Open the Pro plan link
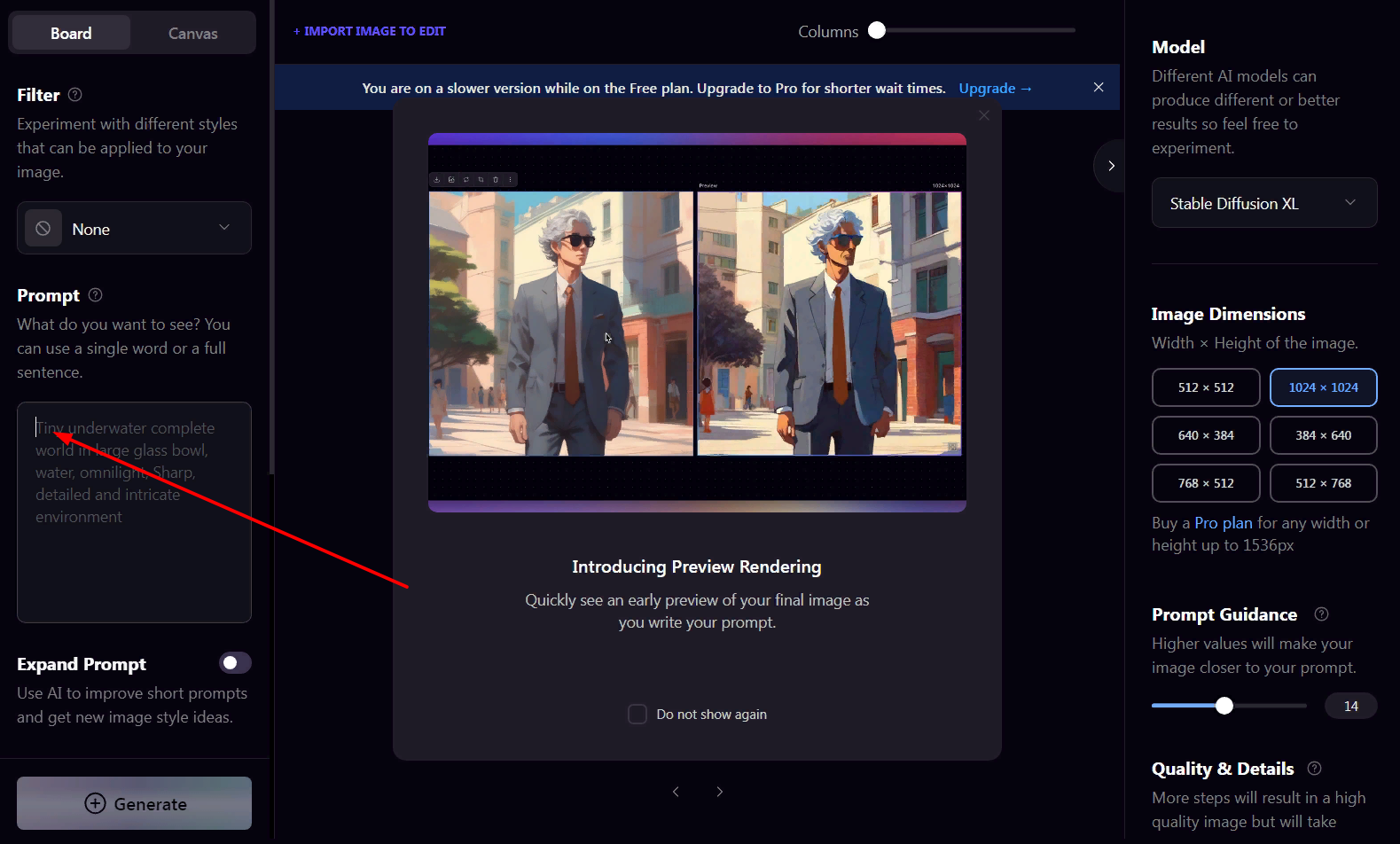 pyautogui.click(x=1223, y=523)
